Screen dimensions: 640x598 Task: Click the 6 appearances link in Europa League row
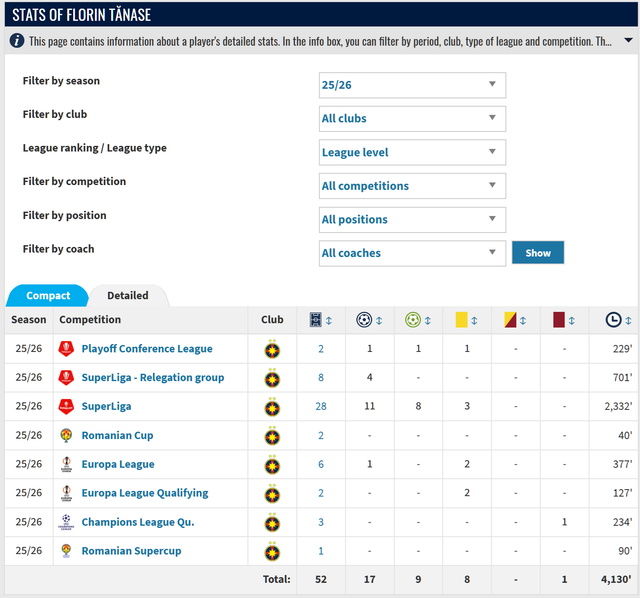[x=321, y=464]
